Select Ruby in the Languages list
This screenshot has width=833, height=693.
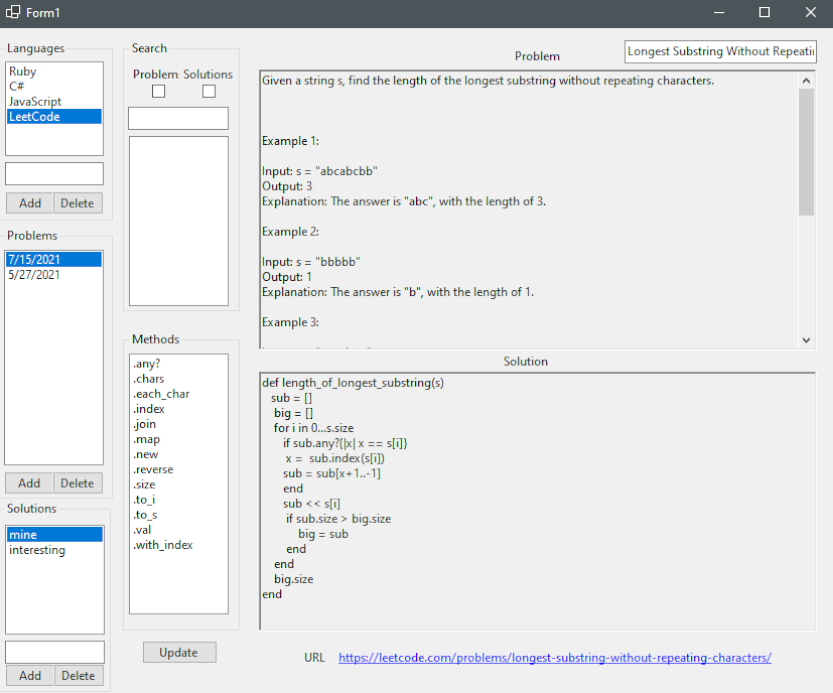pyautogui.click(x=22, y=72)
